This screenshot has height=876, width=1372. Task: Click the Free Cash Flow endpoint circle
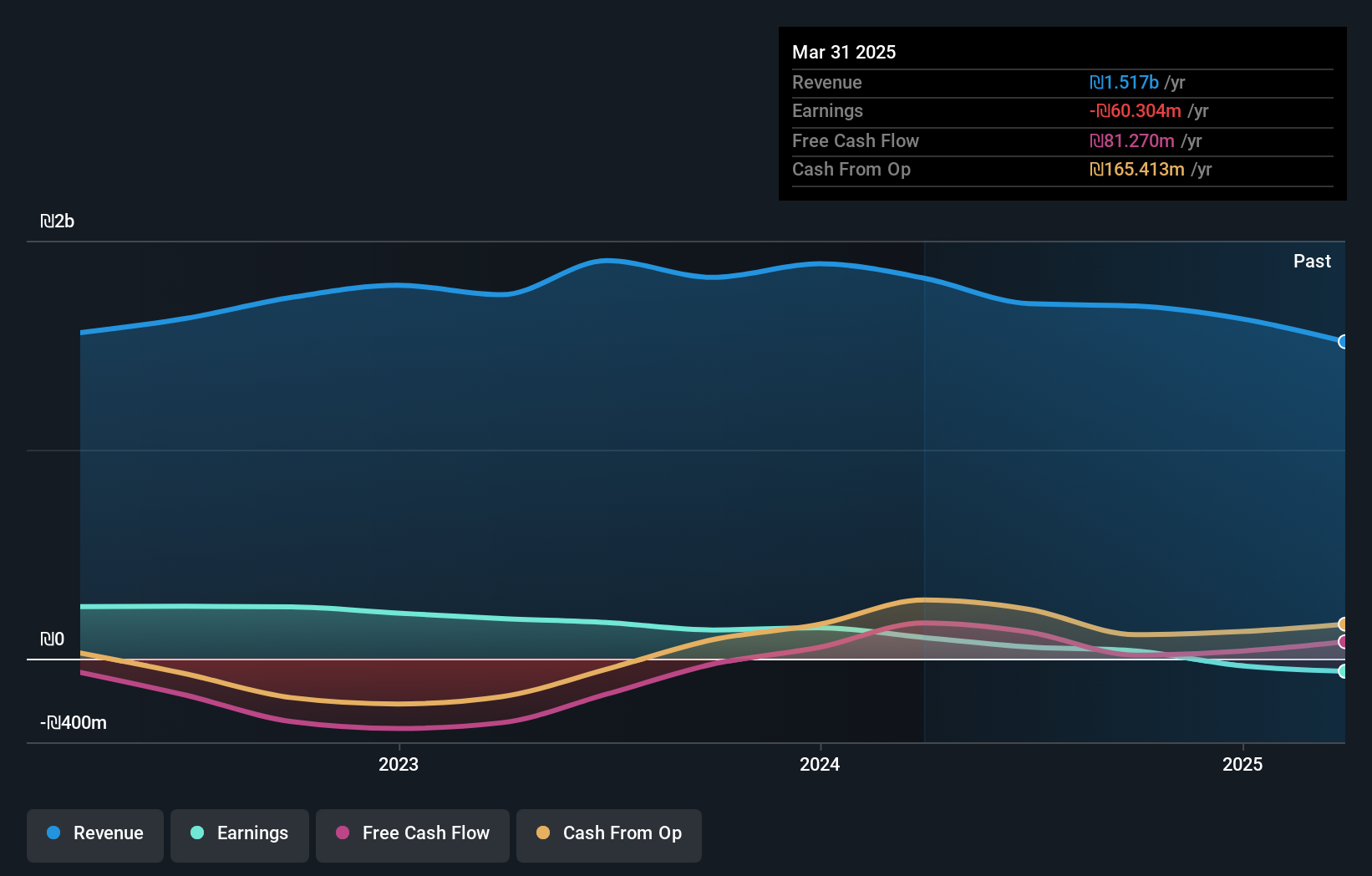click(x=1343, y=643)
